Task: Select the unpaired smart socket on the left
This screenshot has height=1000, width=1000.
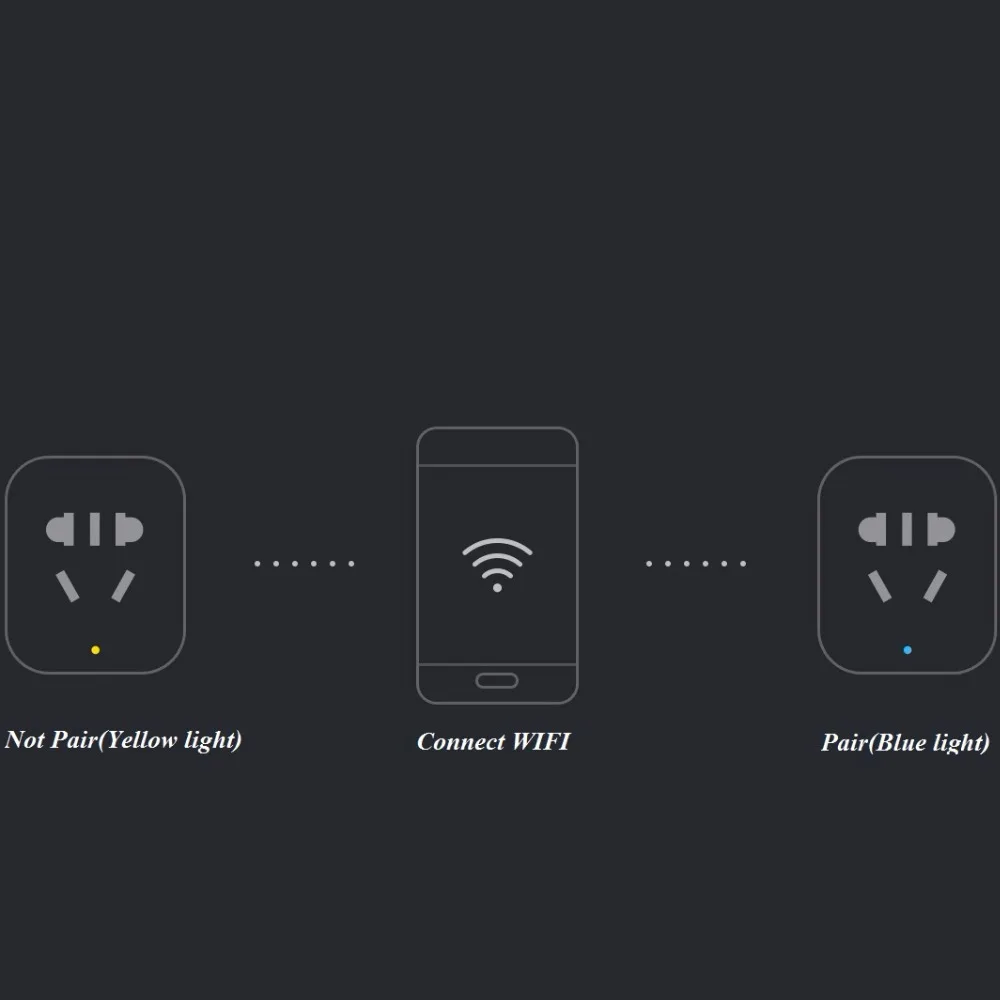Action: tap(96, 565)
